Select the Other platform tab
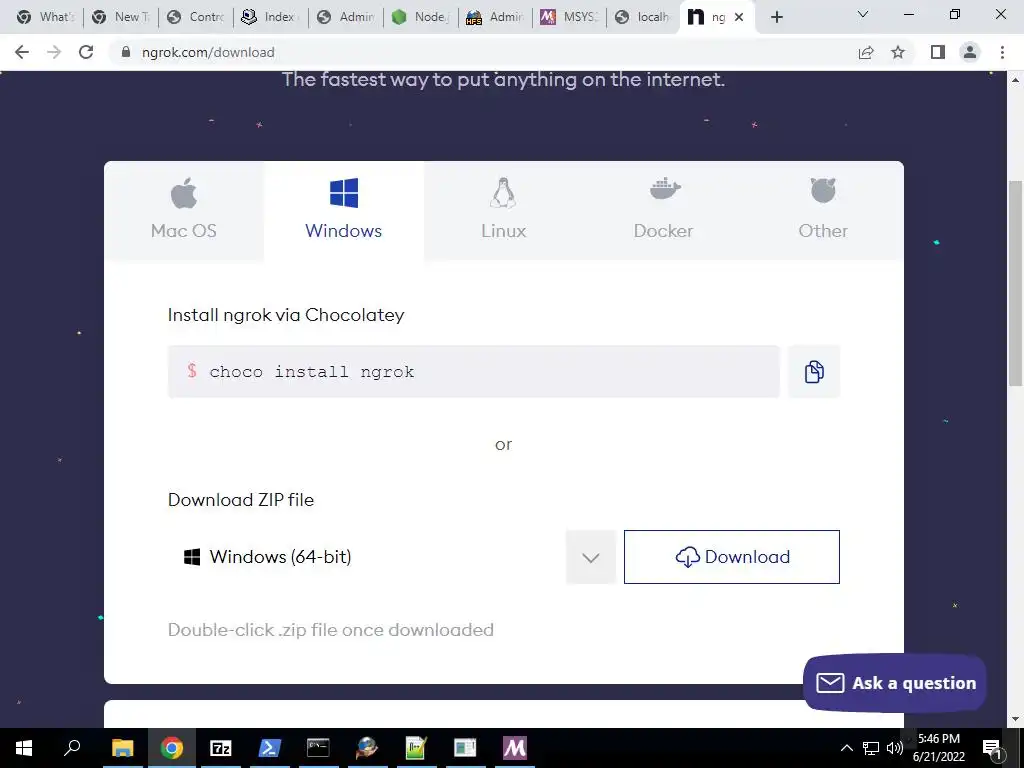This screenshot has width=1024, height=768. [823, 210]
